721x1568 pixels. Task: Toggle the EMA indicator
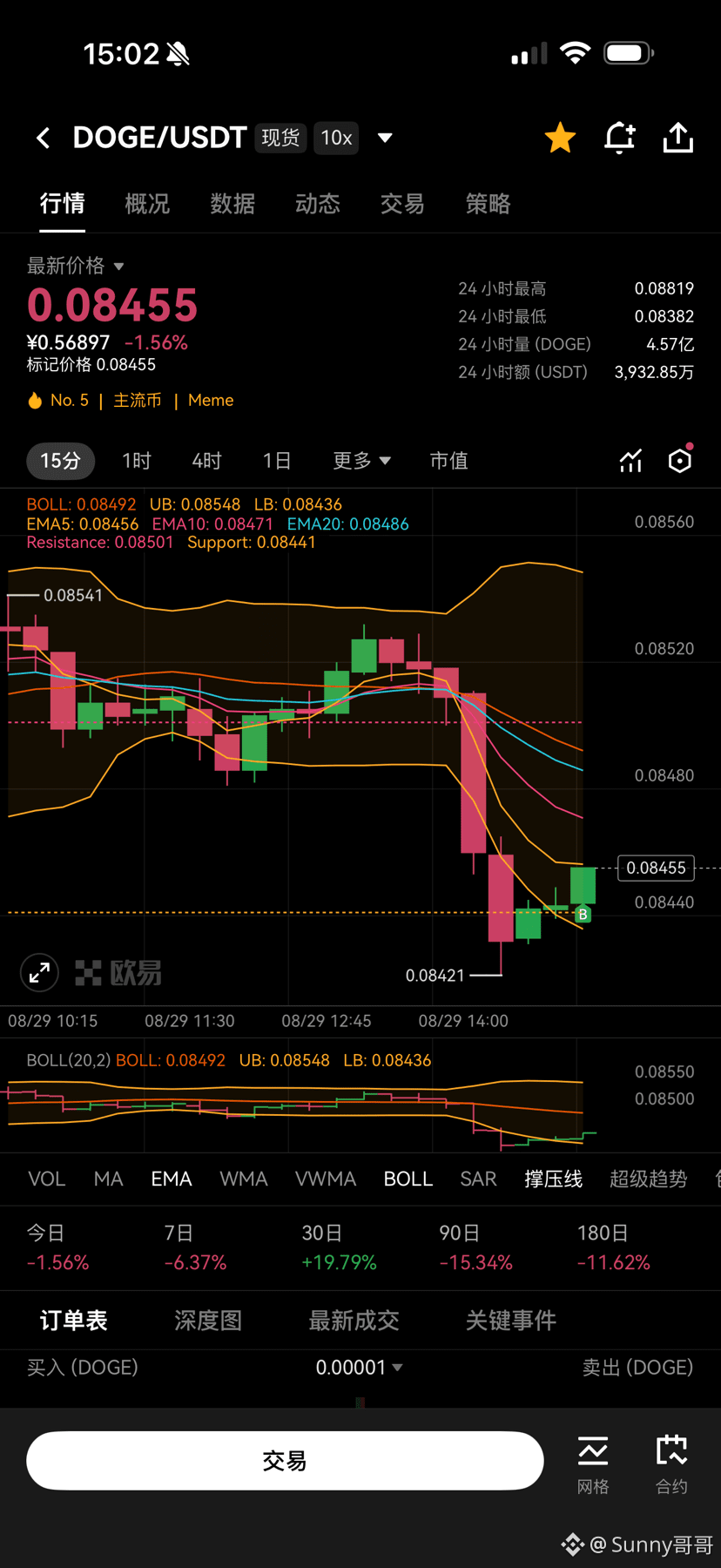coord(171,1179)
